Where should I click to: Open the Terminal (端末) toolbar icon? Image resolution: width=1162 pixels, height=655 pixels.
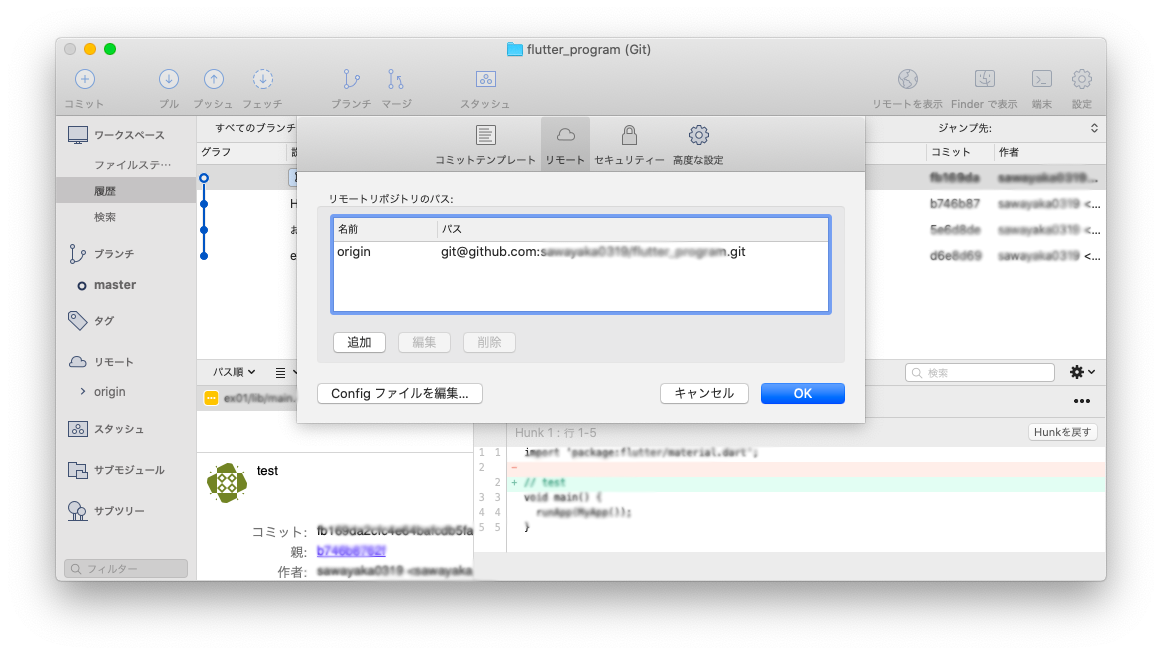pyautogui.click(x=1042, y=79)
